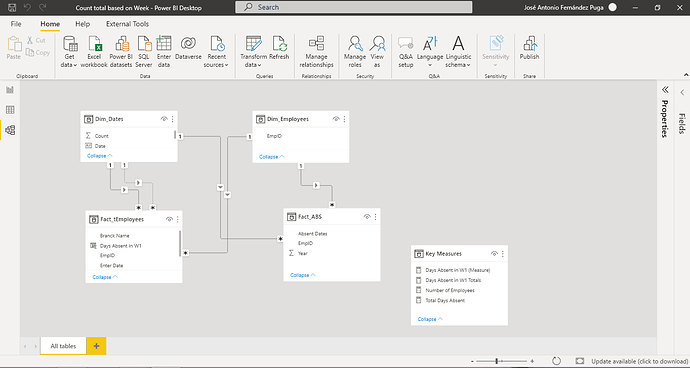Refresh the data model
This screenshot has height=368, width=690.
coord(279,48)
